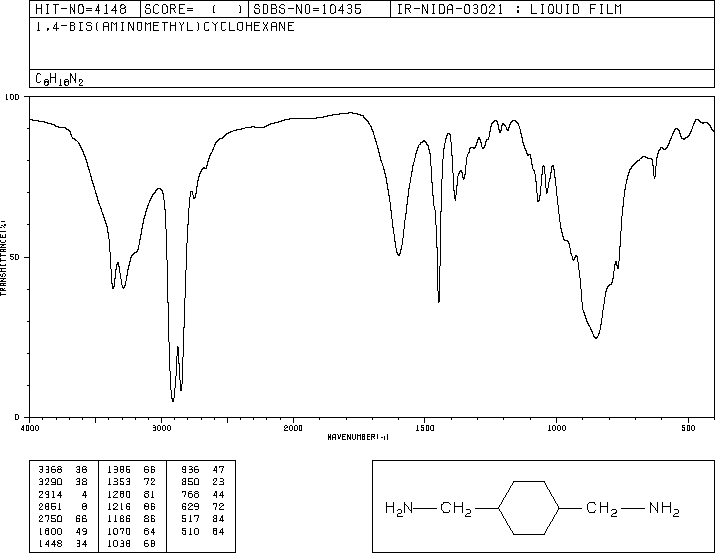Click the broad 850 peak minimum
This screenshot has width=715, height=553.
(x=596, y=338)
